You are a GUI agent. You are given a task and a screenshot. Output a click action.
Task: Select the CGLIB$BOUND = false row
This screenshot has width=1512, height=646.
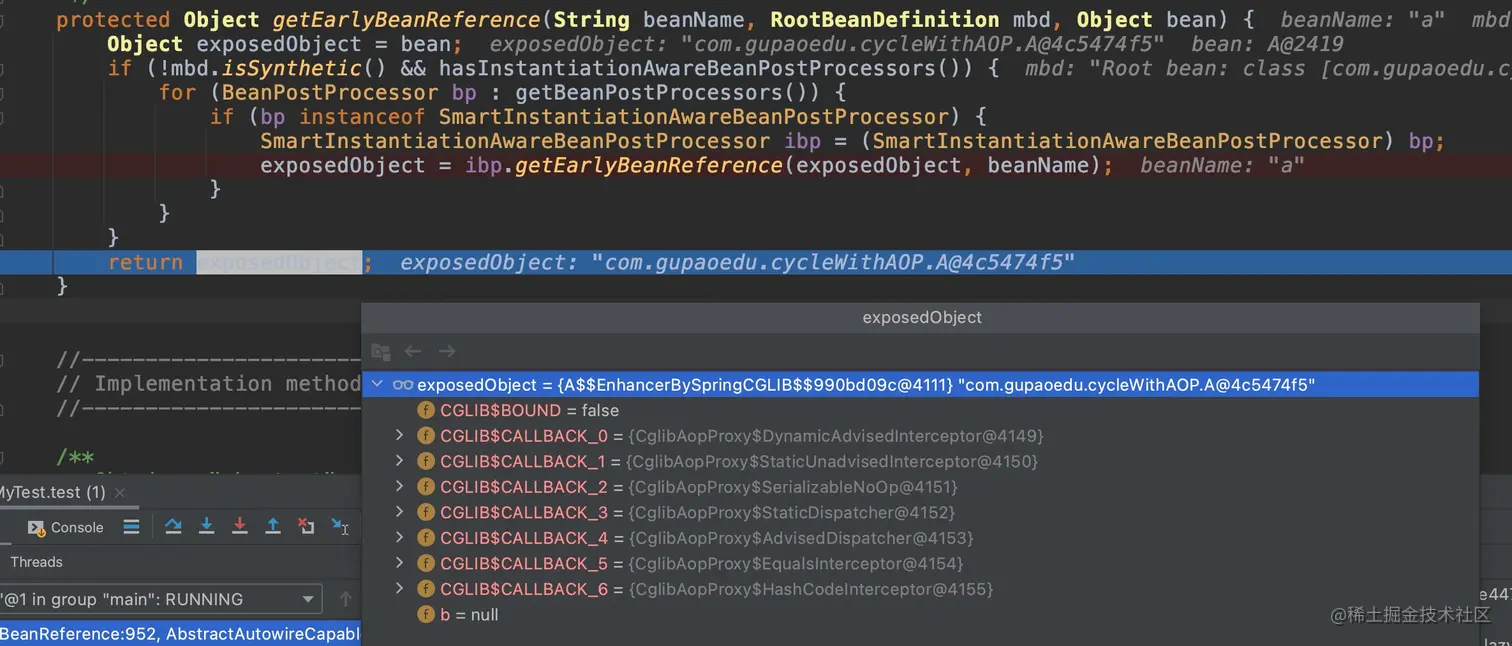point(920,410)
